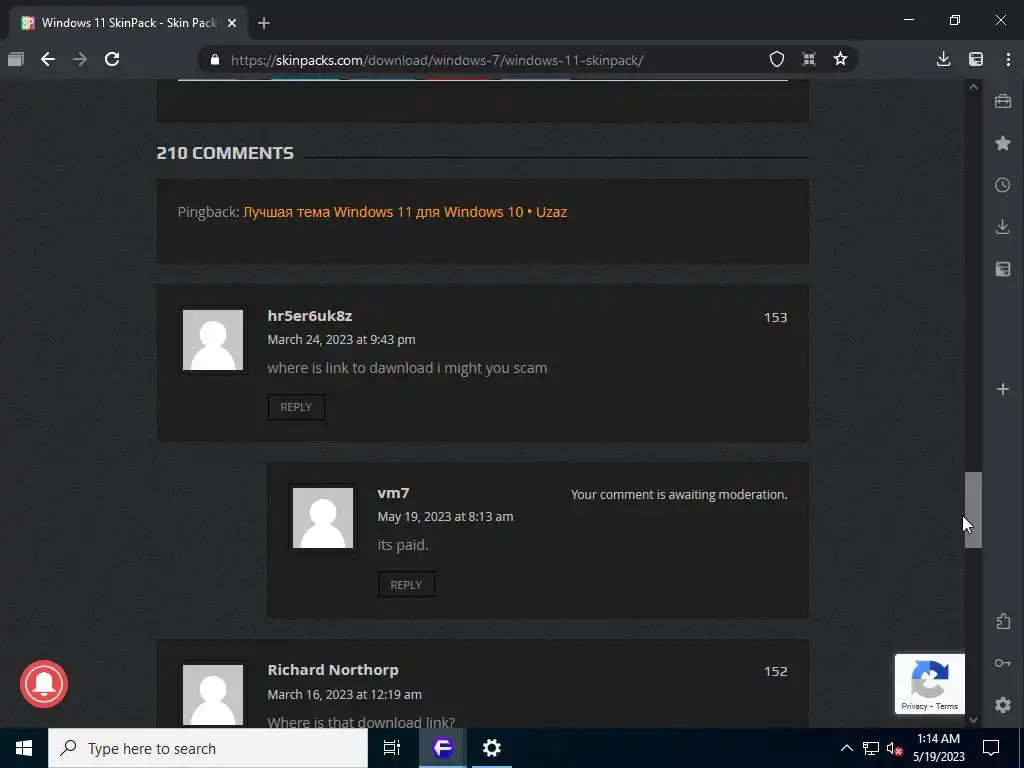Image resolution: width=1024 pixels, height=768 pixels.
Task: Click the scrollbar up arrow
Action: pyautogui.click(x=973, y=87)
